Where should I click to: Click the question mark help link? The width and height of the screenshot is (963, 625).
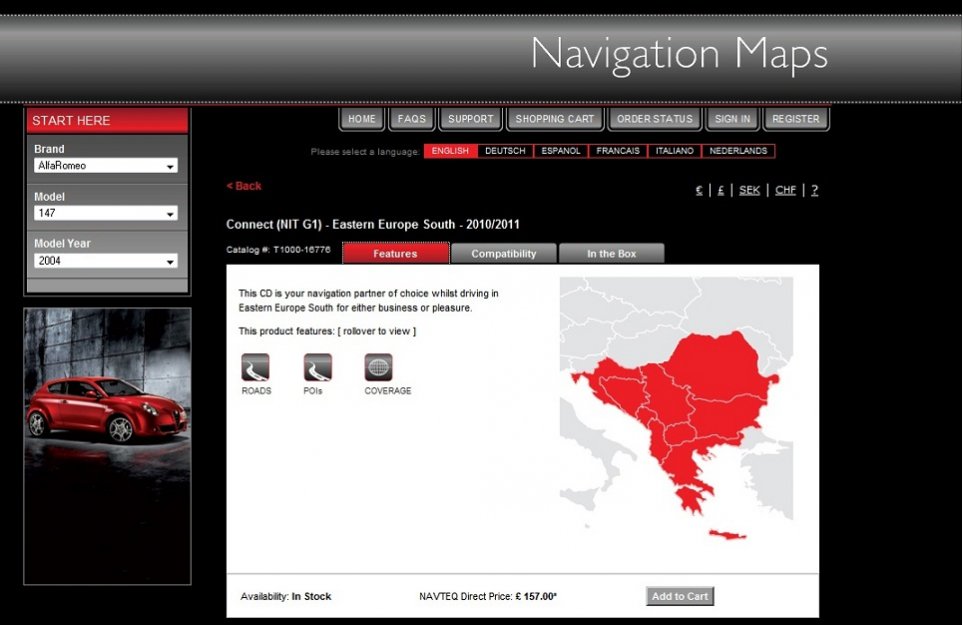[815, 190]
